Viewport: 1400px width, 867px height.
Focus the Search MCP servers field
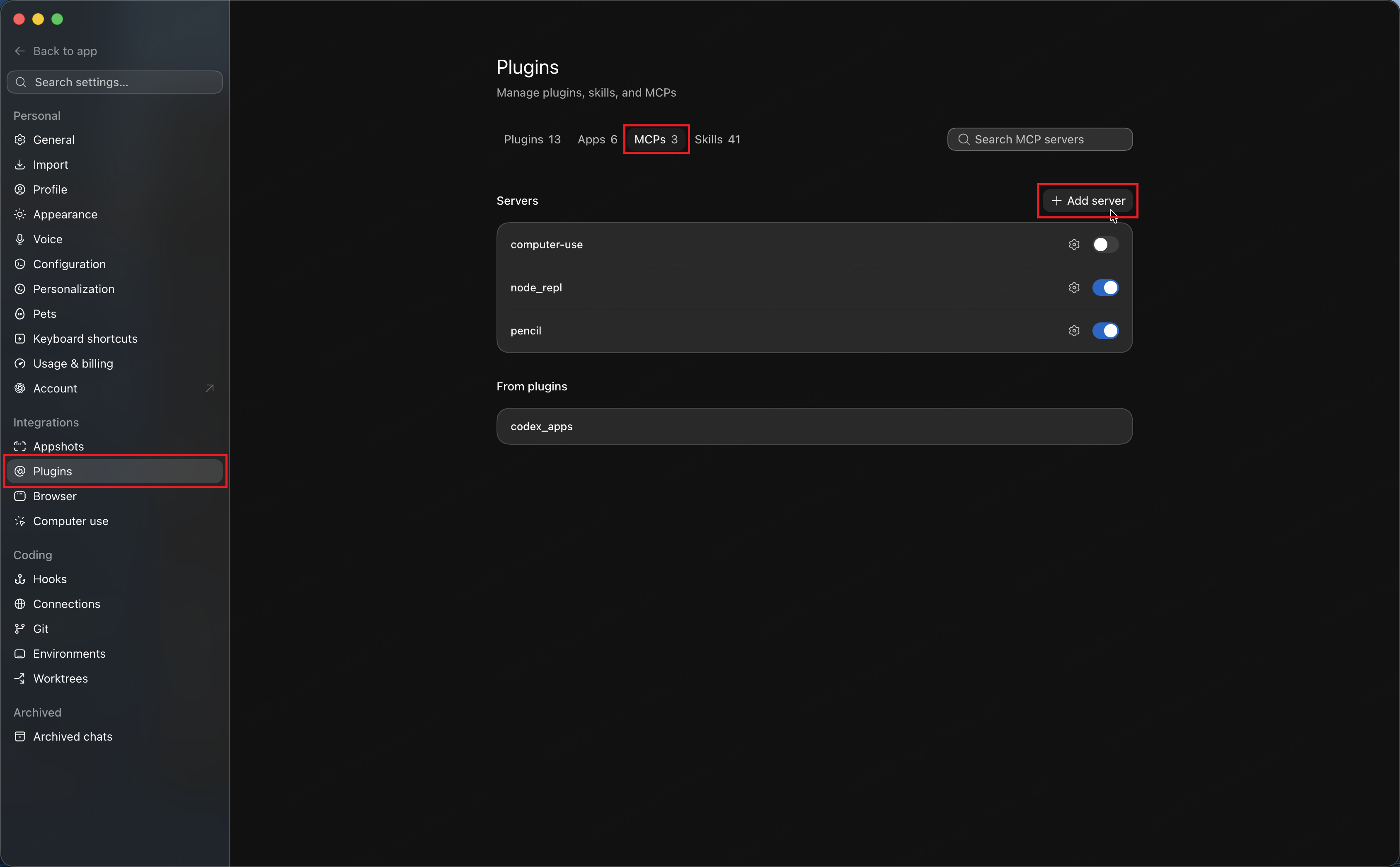point(1039,139)
